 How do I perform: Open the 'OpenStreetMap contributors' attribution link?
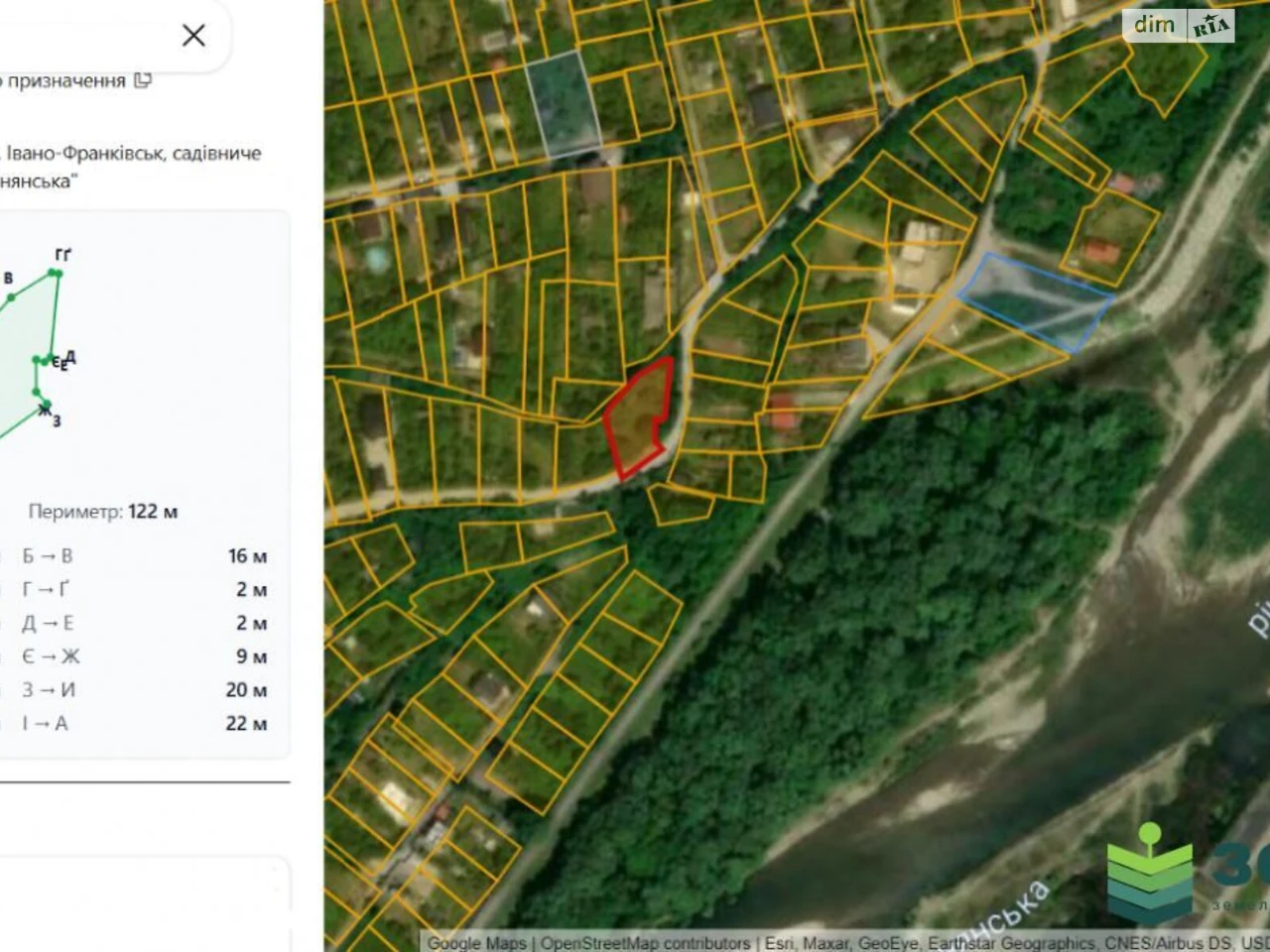[x=645, y=943]
